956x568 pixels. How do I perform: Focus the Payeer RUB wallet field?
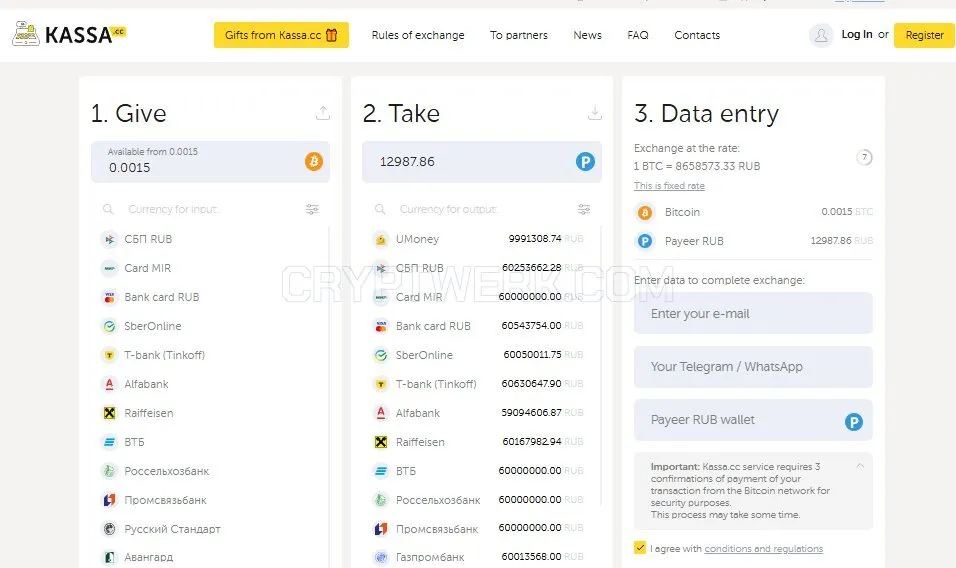click(753, 420)
